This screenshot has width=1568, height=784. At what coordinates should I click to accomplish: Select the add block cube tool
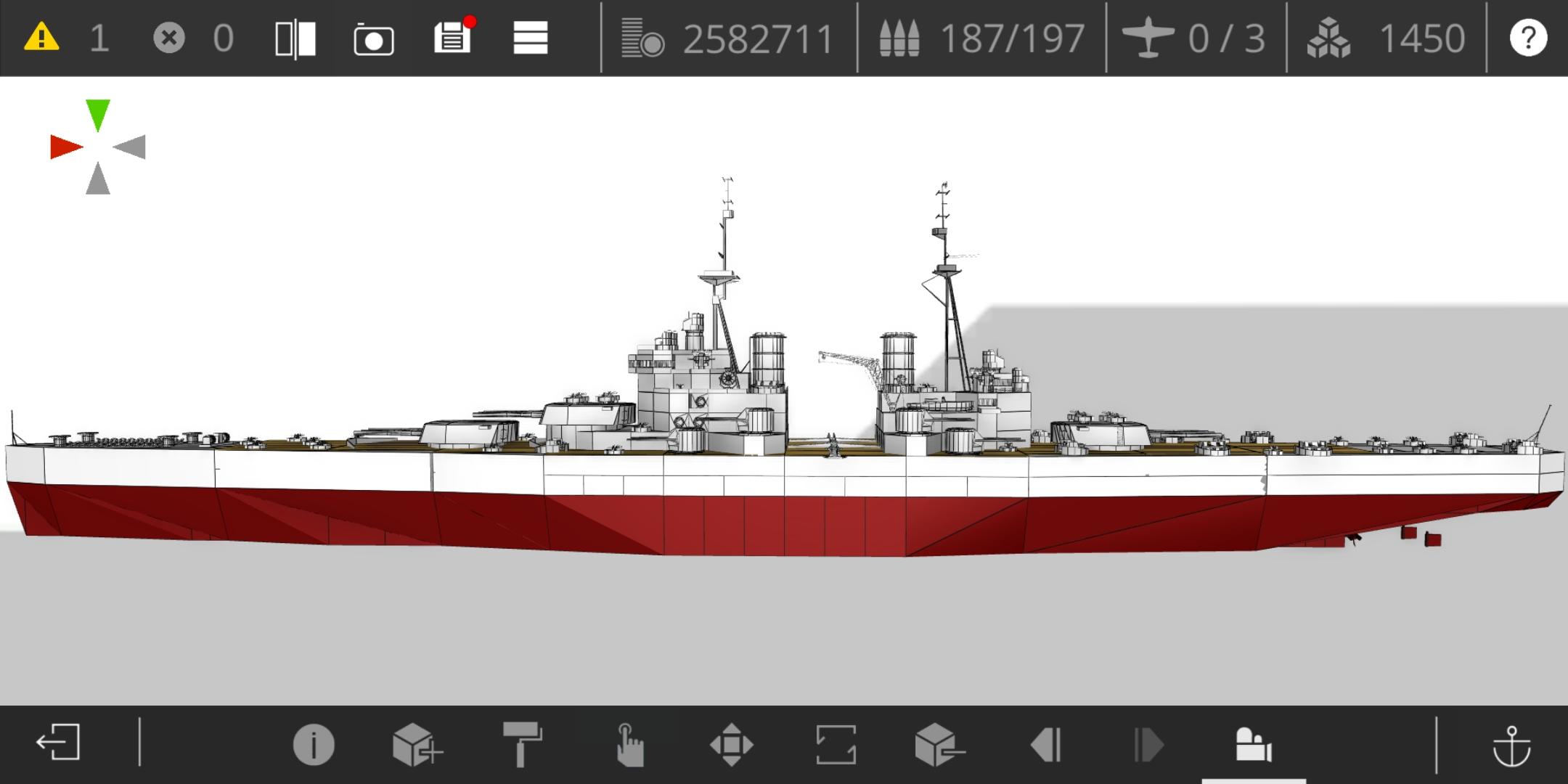[x=417, y=745]
